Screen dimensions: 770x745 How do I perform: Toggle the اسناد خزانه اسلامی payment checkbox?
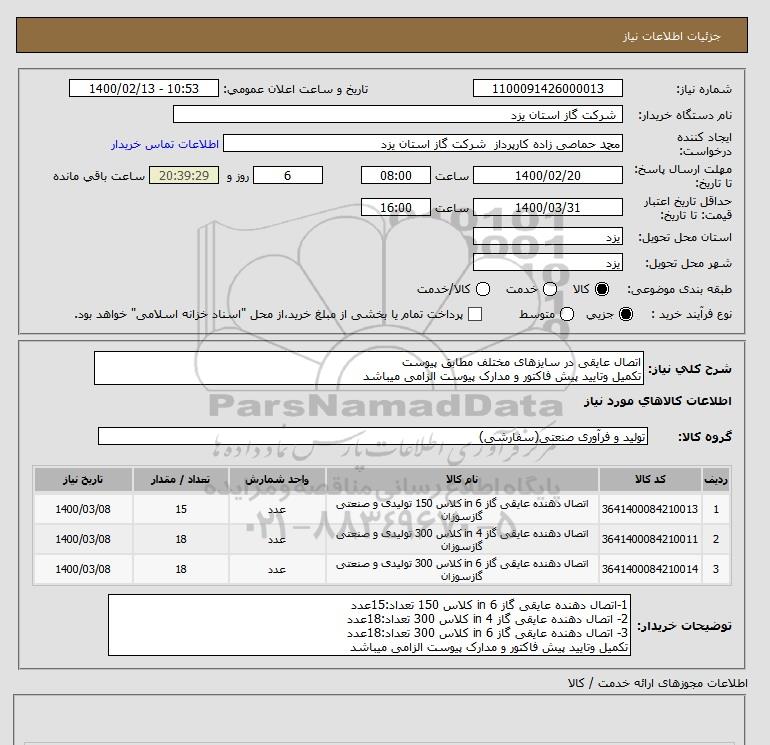(475, 314)
